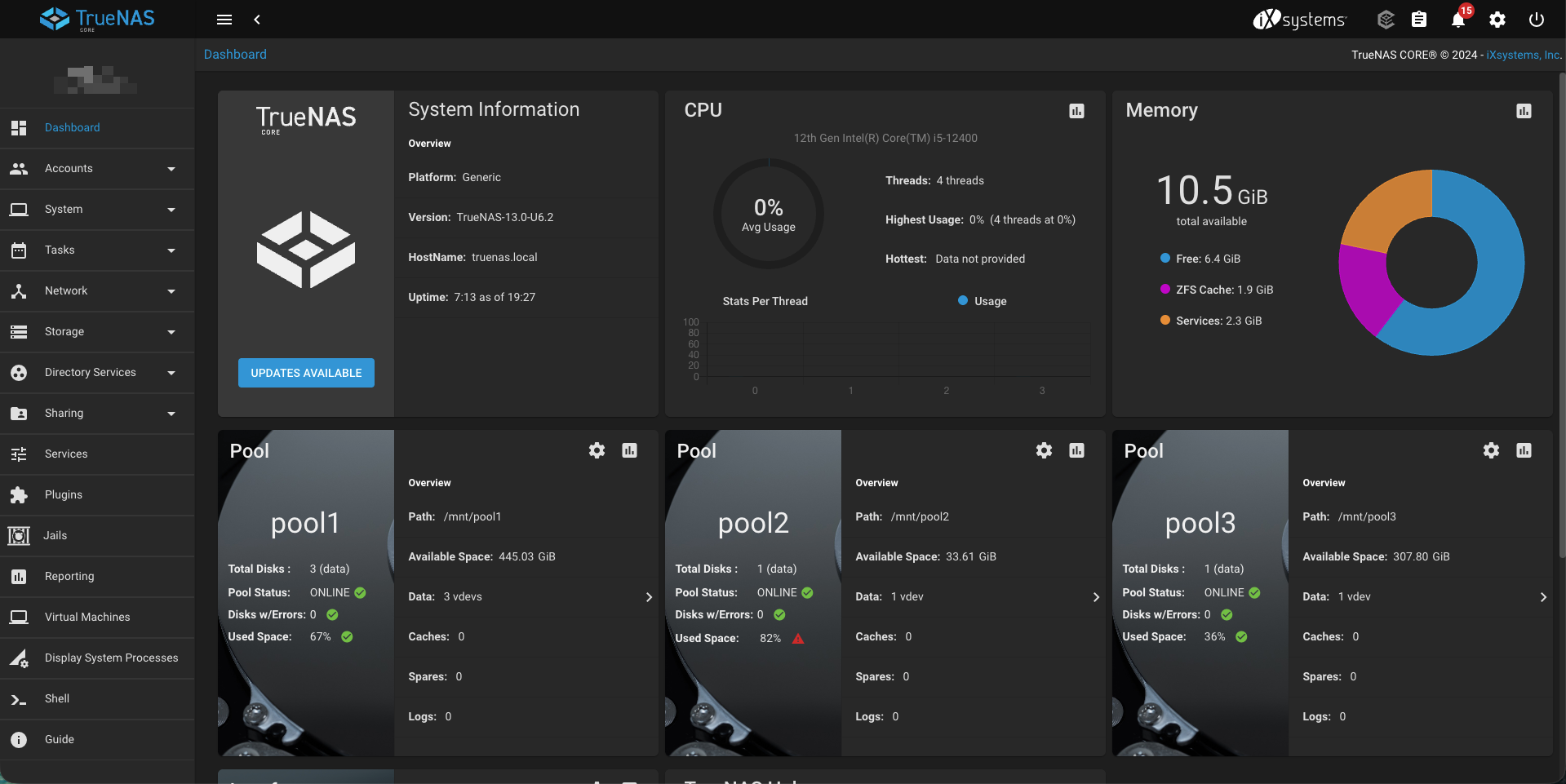Expand the Tasks sidebar menu
The height and width of the screenshot is (784, 1566).
tap(97, 250)
